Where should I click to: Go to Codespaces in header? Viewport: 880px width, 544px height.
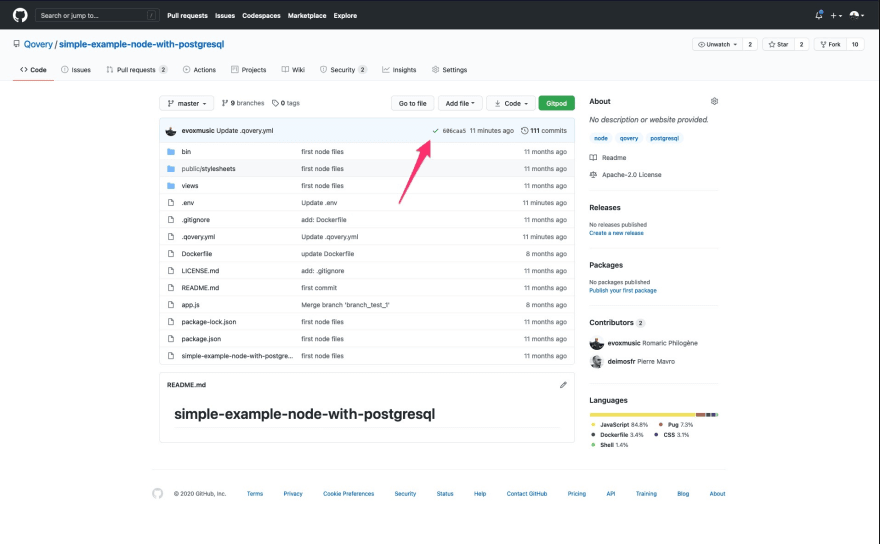point(261,16)
